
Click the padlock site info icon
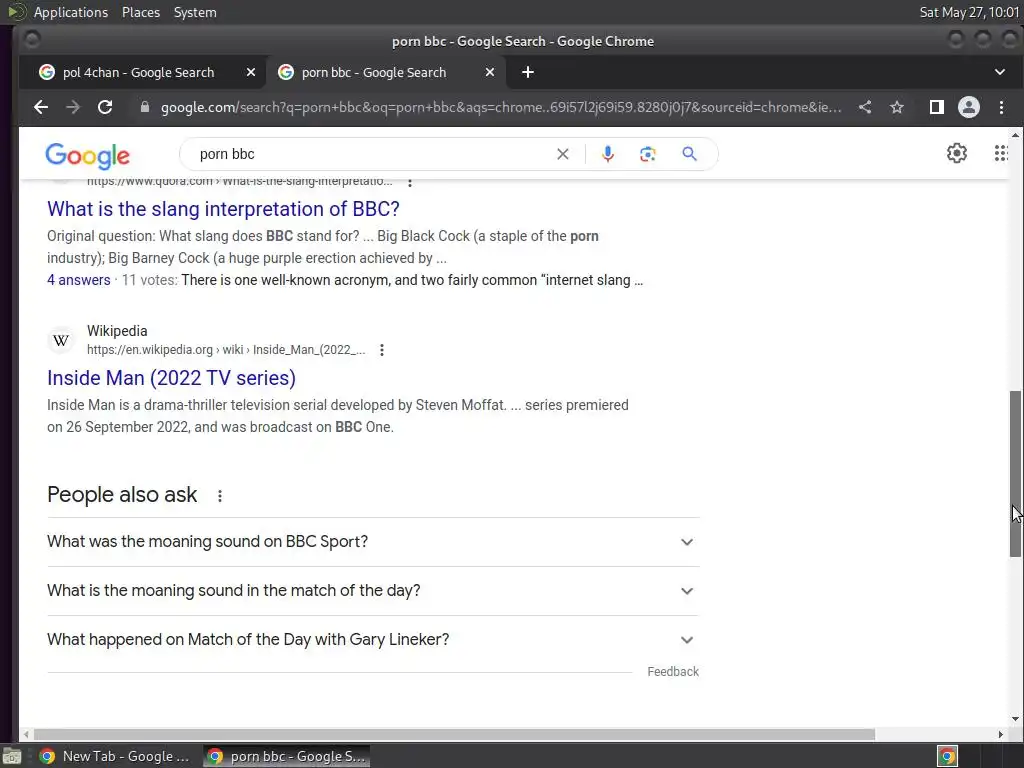[145, 107]
